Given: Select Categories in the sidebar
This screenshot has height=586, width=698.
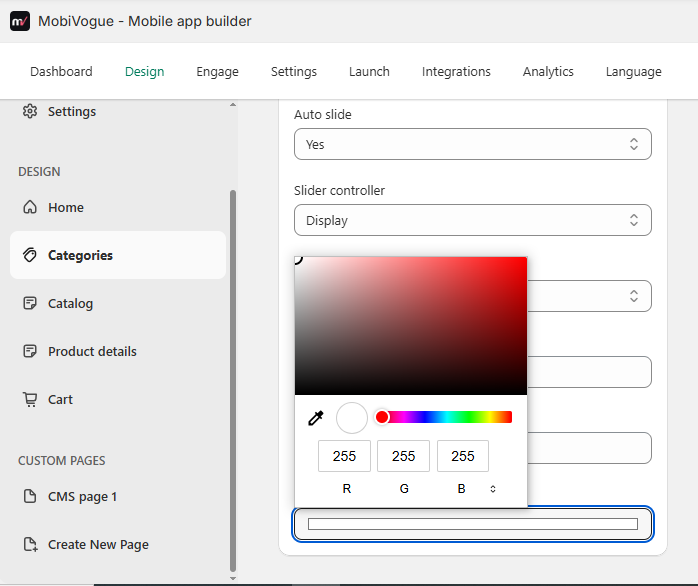Looking at the screenshot, I should click(x=118, y=255).
